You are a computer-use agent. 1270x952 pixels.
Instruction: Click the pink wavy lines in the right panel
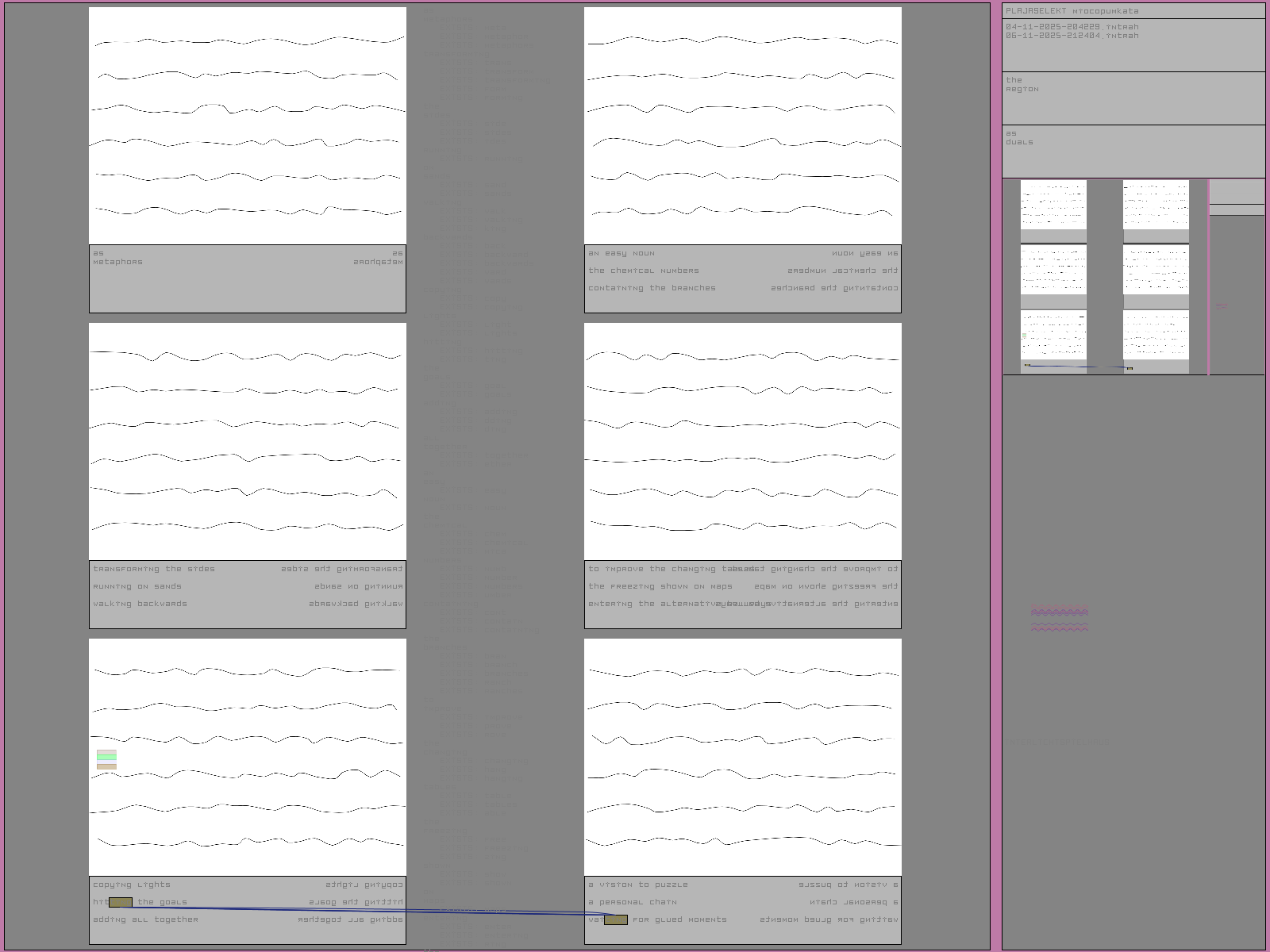1059,619
